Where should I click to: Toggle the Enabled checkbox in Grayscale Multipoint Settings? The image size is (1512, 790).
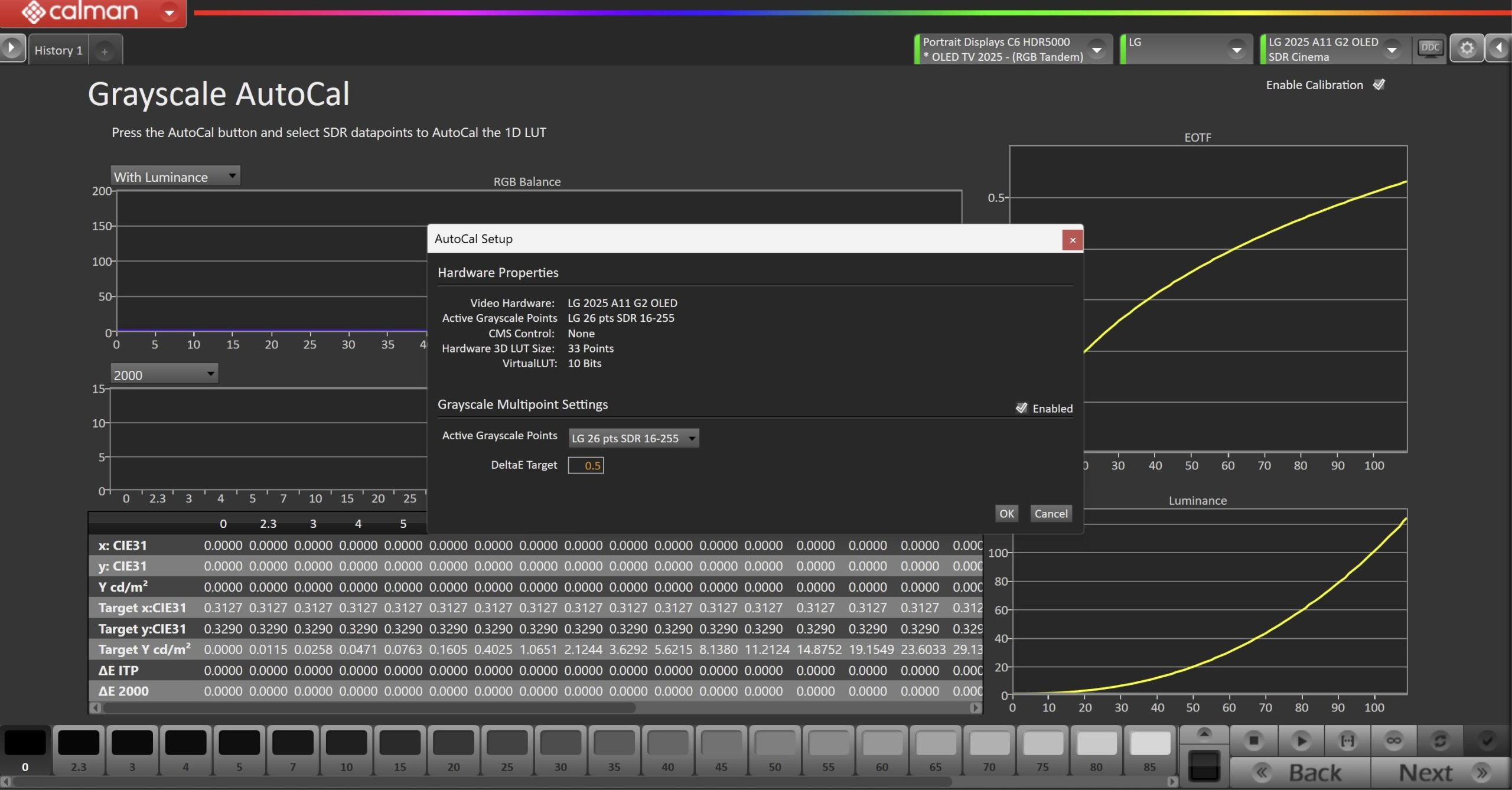point(1021,408)
